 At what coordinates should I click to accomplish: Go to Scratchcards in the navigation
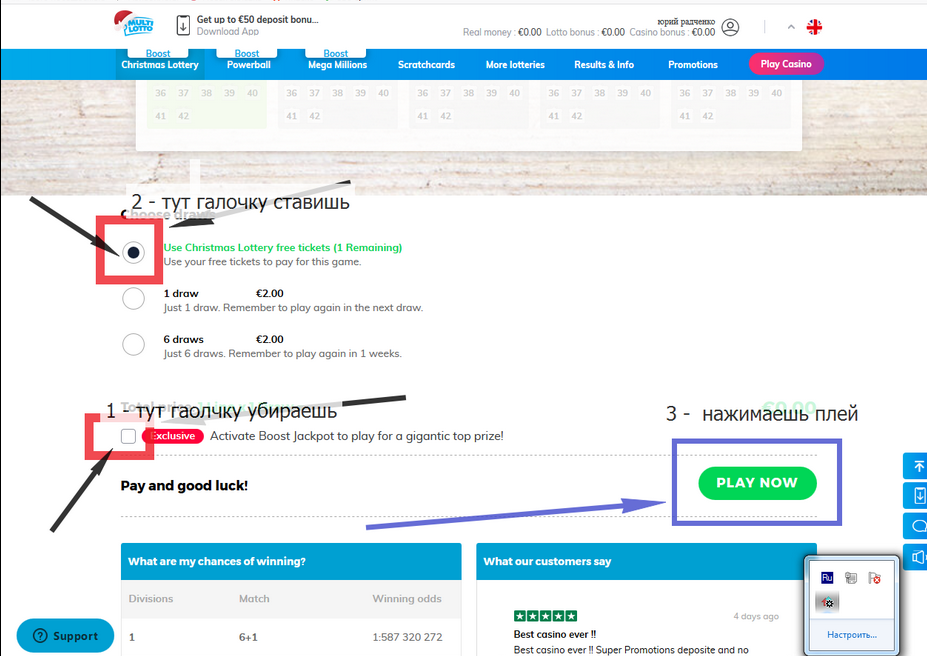pyautogui.click(x=426, y=65)
